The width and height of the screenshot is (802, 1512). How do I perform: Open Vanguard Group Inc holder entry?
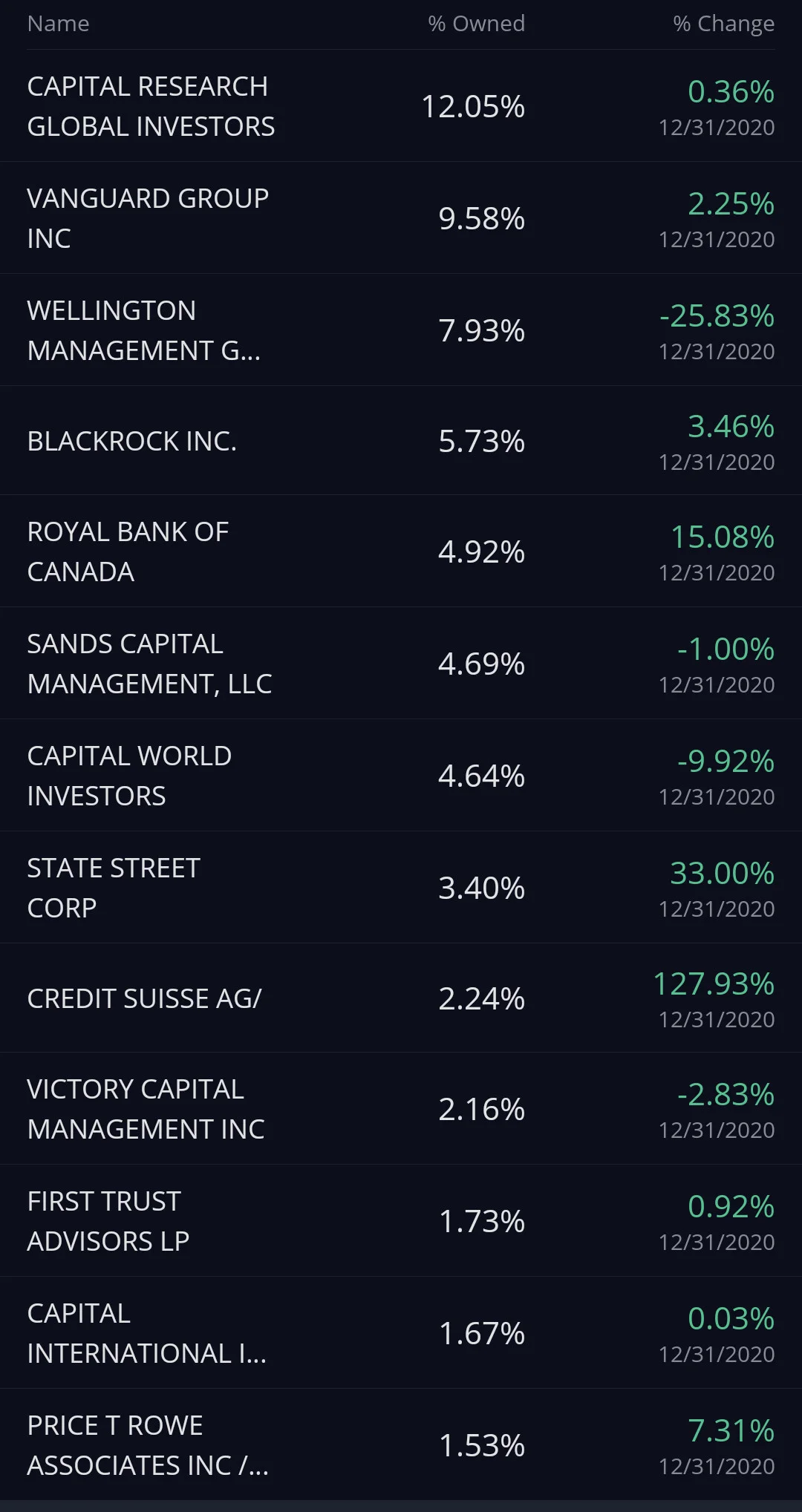(401, 218)
